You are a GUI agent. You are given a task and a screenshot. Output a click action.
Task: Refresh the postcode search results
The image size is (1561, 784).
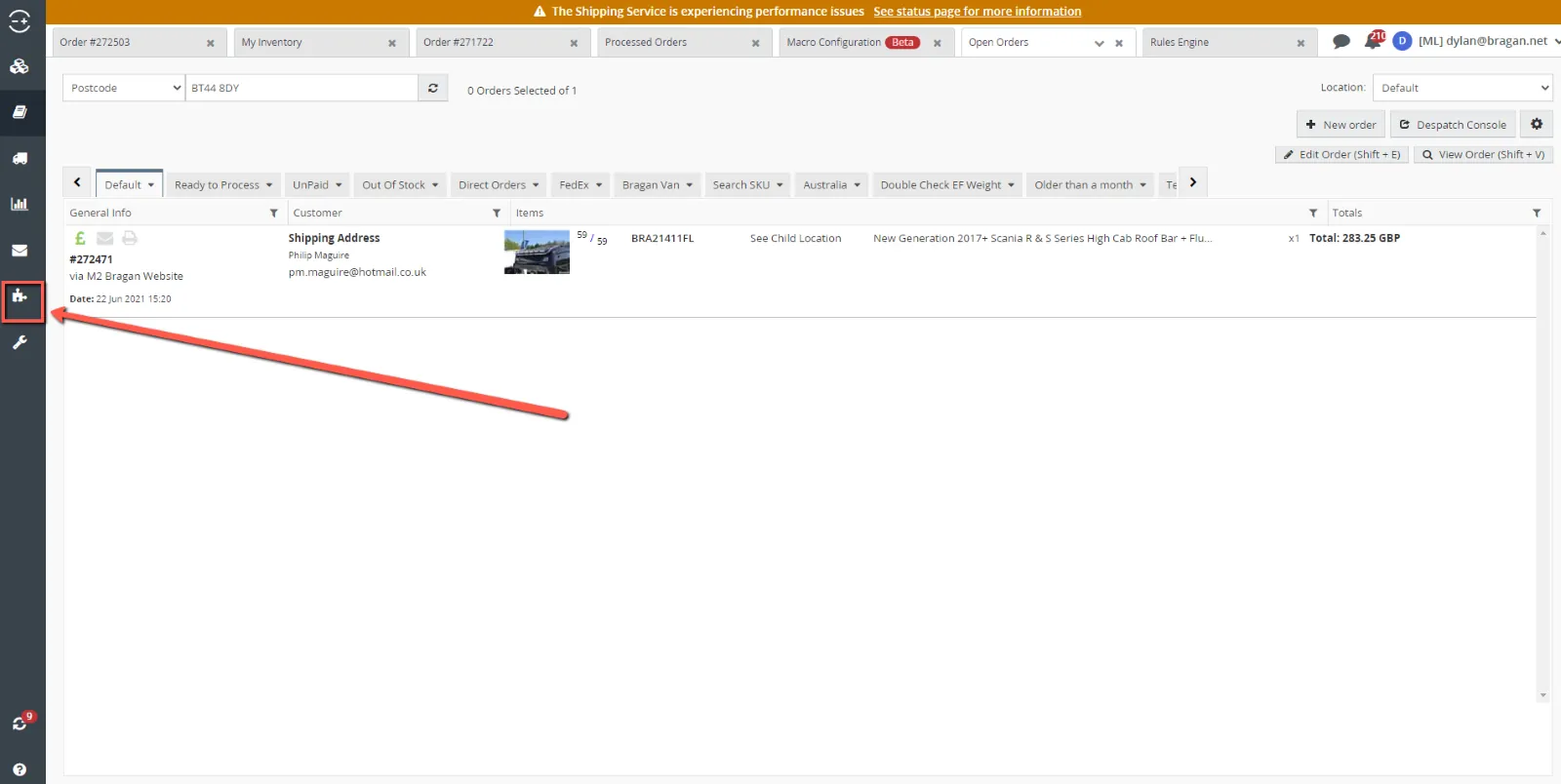(433, 88)
